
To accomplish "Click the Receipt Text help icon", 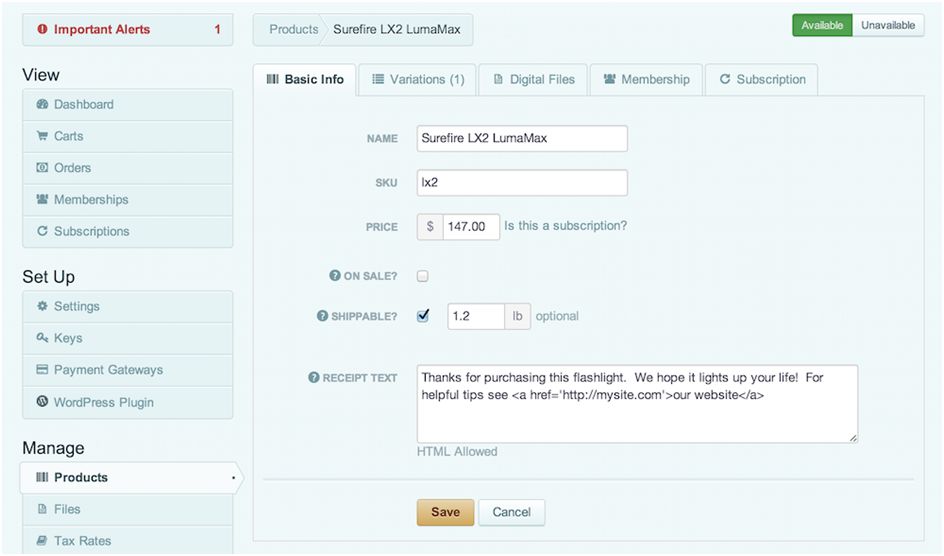I will pyautogui.click(x=314, y=378).
